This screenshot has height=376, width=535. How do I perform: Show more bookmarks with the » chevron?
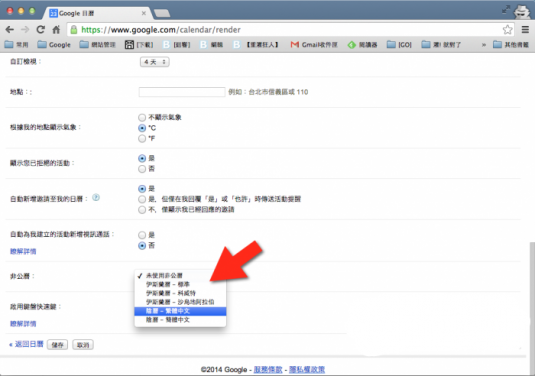point(483,45)
